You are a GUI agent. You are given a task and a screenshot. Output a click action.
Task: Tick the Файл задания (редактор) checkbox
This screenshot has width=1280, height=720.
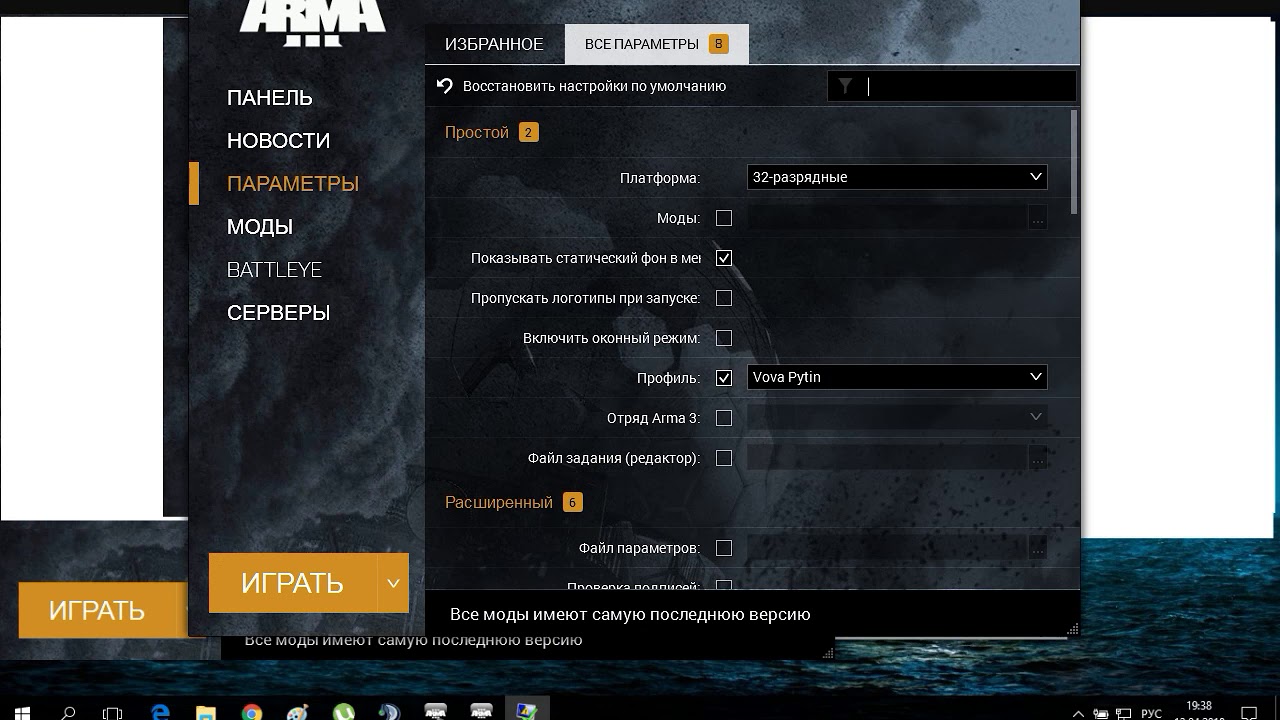coord(724,458)
